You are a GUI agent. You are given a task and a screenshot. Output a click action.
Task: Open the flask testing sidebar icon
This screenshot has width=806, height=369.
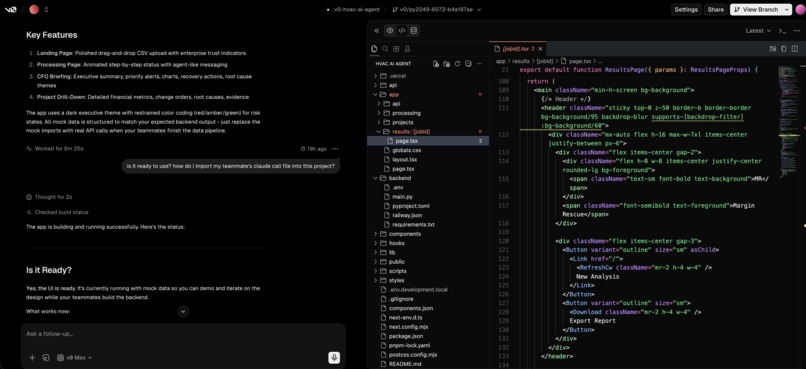(408, 49)
